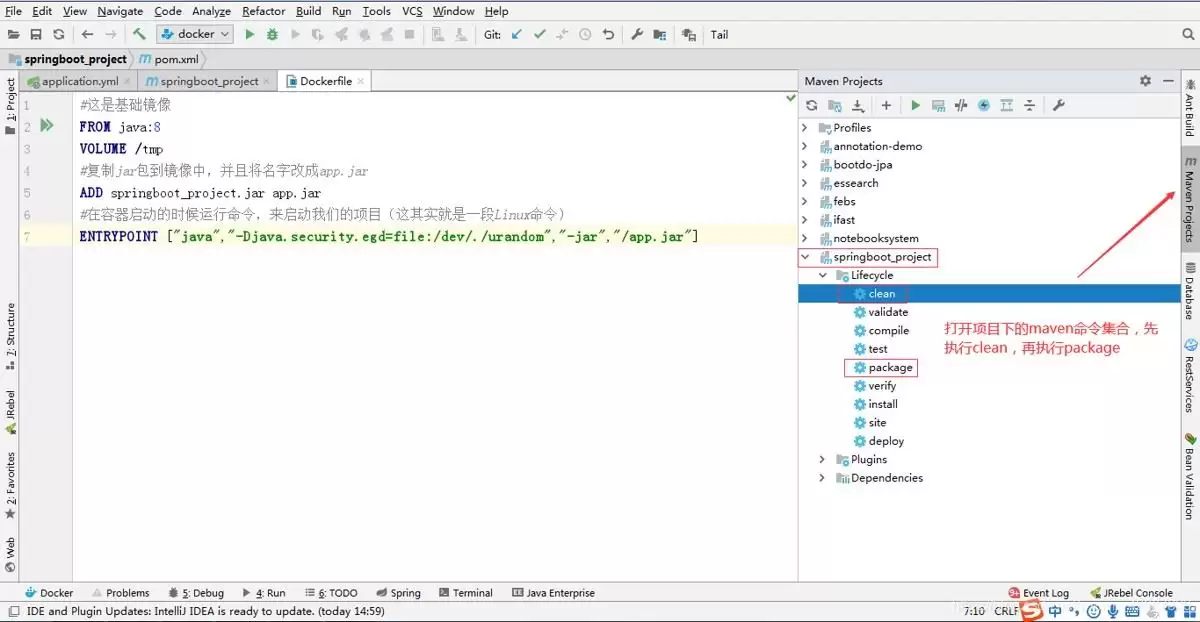Build the project using the hammer icon
This screenshot has width=1200, height=622.
coord(139,34)
